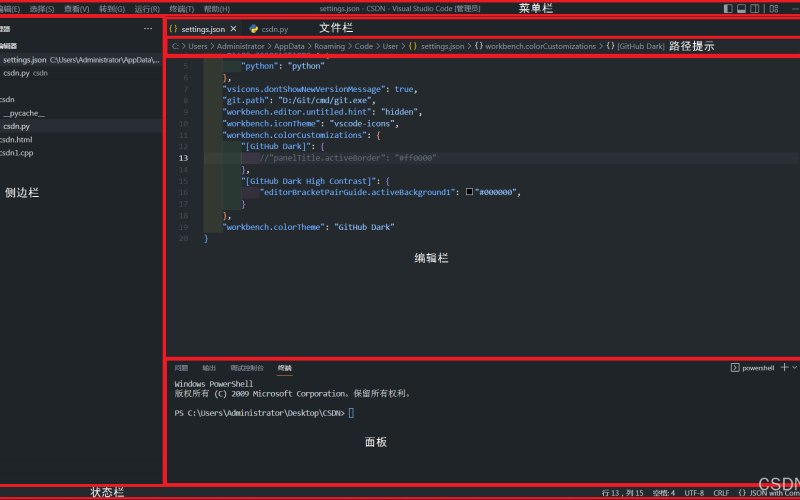Select settings.json in open editors list

click(81, 60)
